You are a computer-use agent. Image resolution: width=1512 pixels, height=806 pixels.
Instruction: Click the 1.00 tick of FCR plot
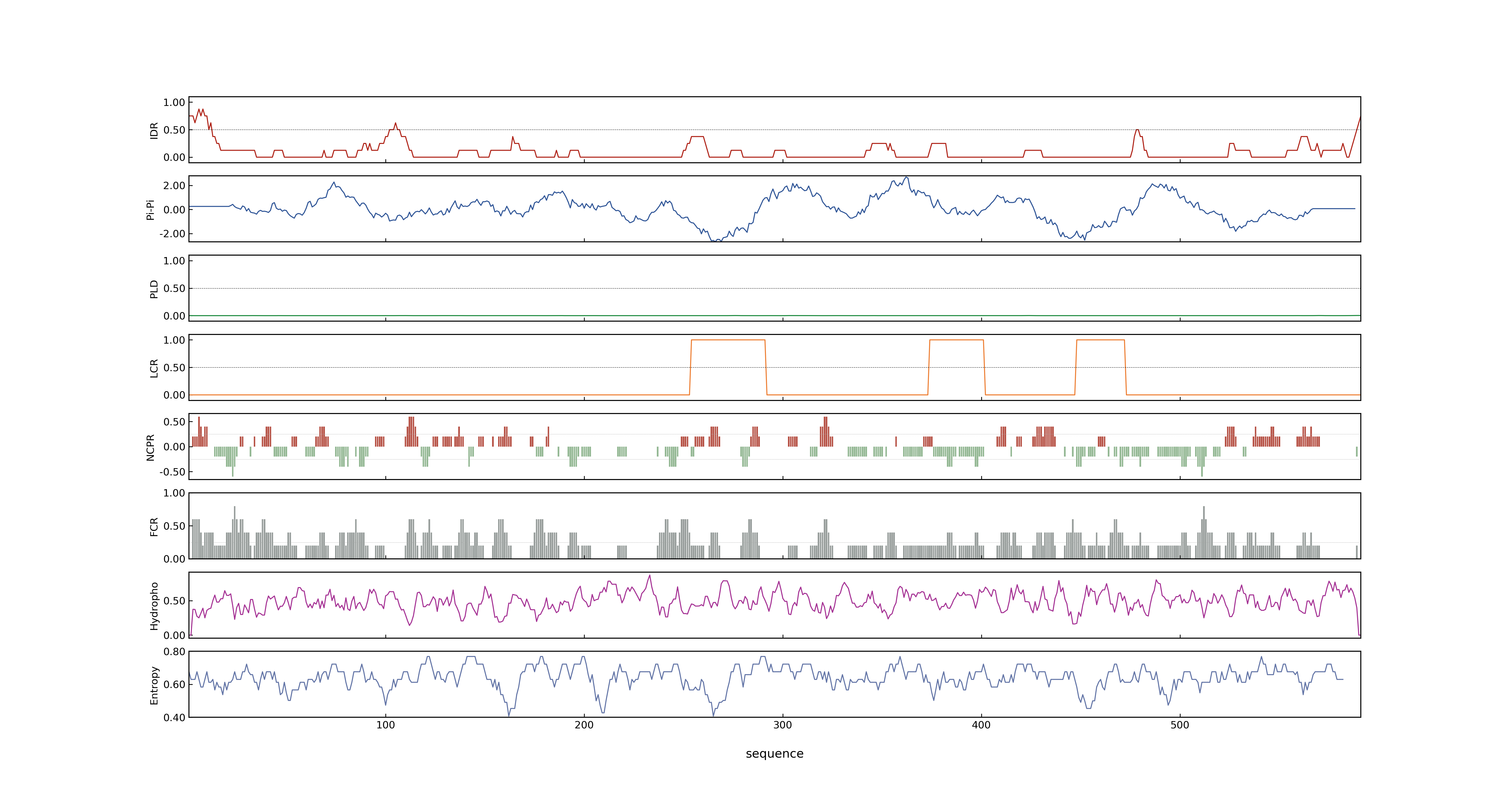point(174,493)
